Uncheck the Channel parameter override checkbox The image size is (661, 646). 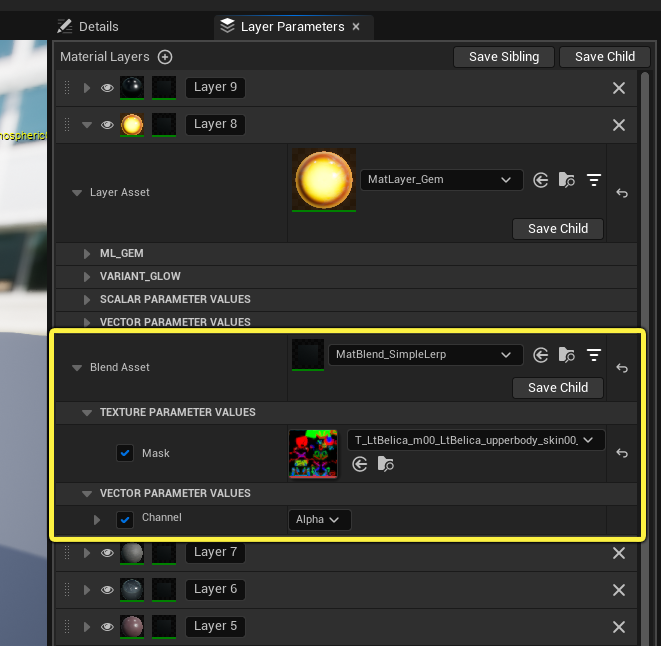point(125,520)
